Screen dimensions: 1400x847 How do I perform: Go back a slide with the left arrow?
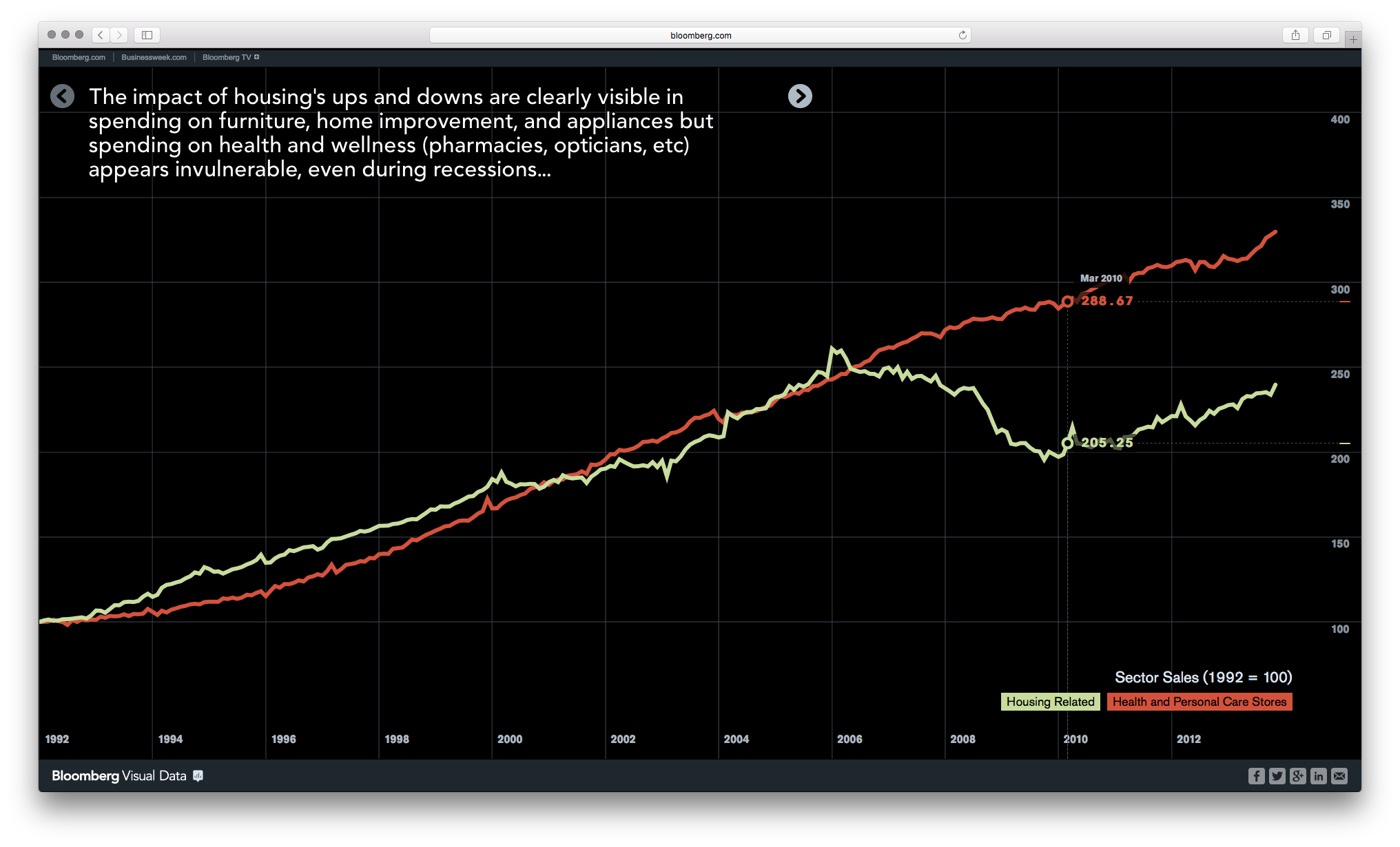[62, 96]
